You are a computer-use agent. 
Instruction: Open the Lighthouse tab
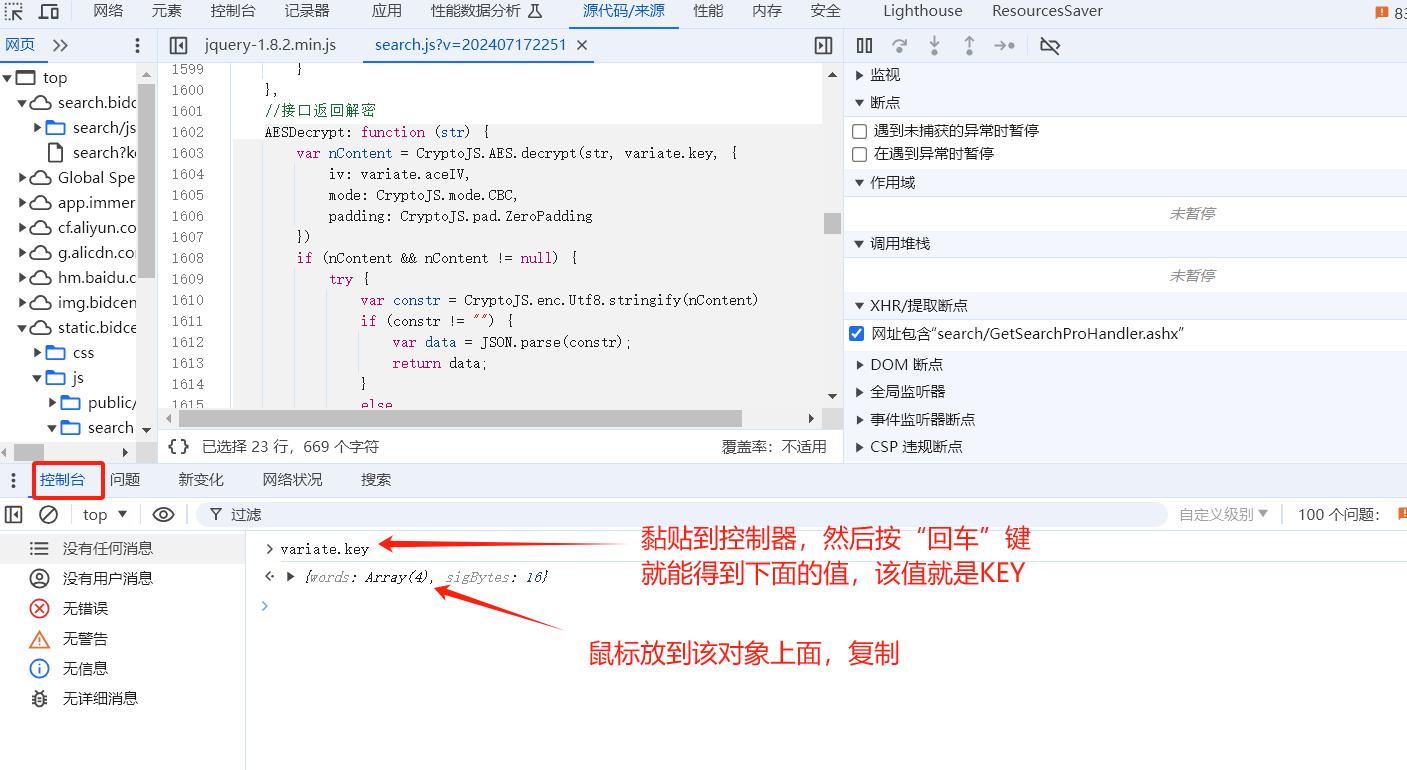(922, 11)
